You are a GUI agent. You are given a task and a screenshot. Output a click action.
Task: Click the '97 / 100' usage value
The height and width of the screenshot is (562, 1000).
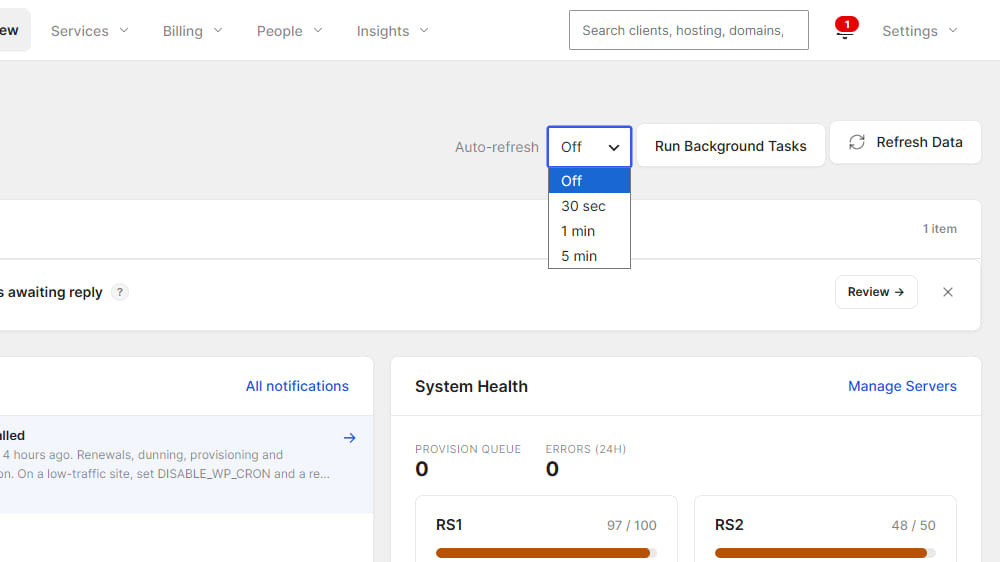pos(631,525)
